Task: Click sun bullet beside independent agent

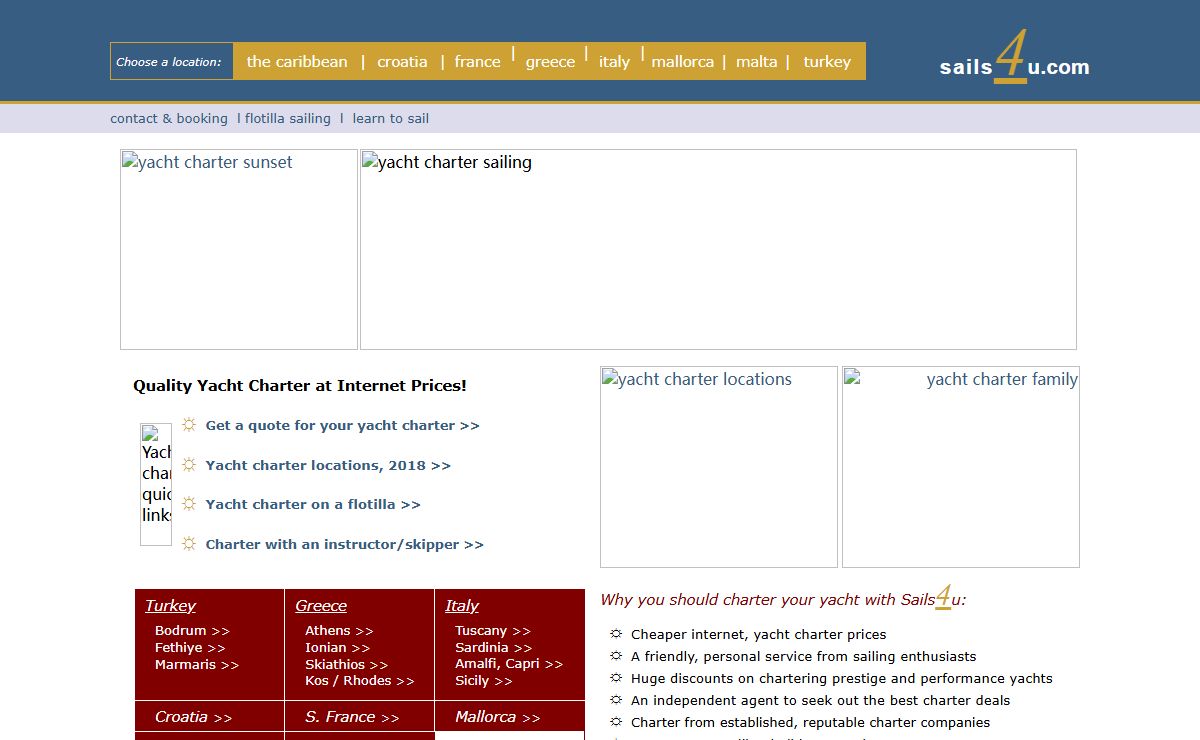Action: pos(616,699)
